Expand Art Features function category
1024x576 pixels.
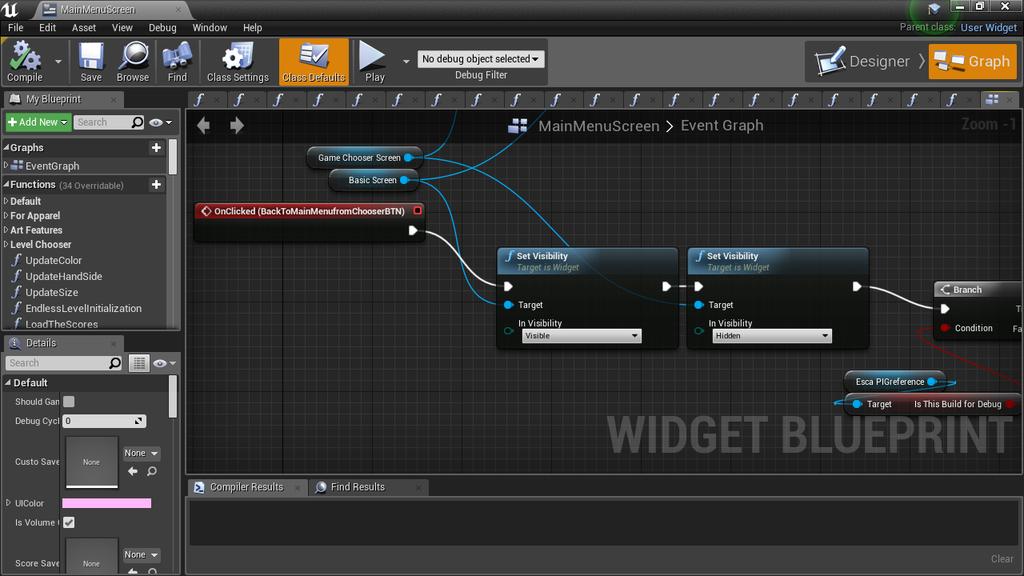pyautogui.click(x=7, y=230)
